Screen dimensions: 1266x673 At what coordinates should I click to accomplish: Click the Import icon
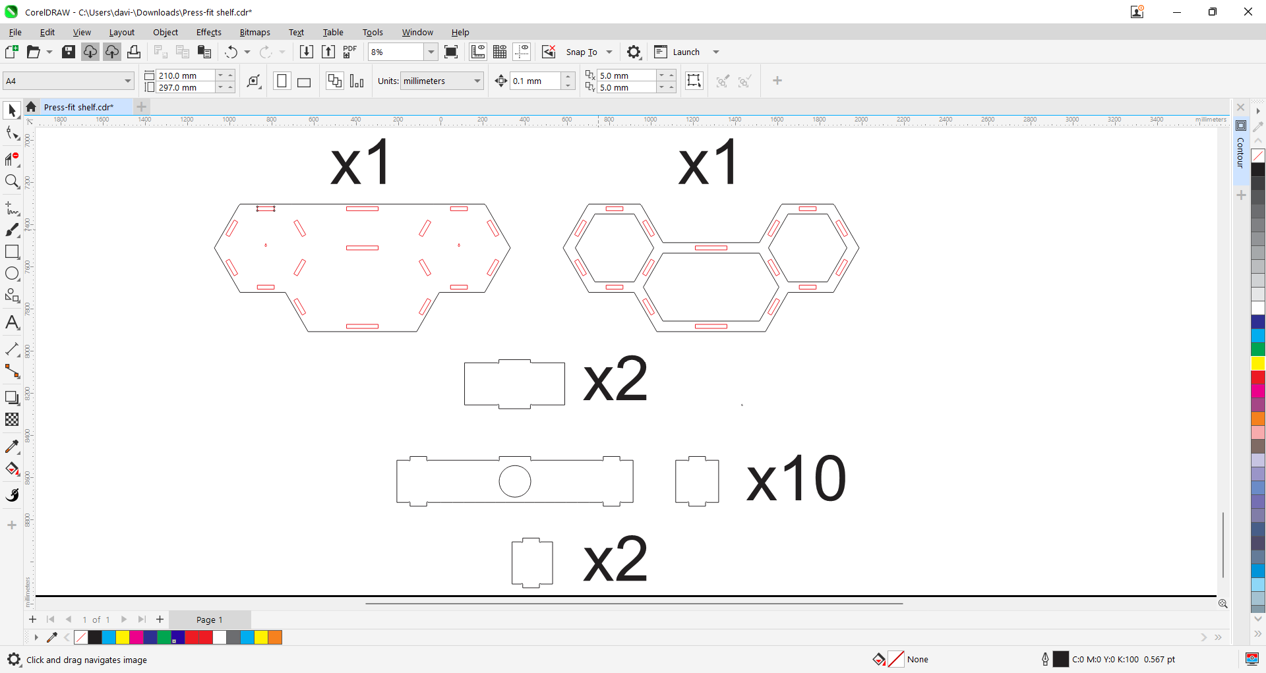(x=306, y=52)
